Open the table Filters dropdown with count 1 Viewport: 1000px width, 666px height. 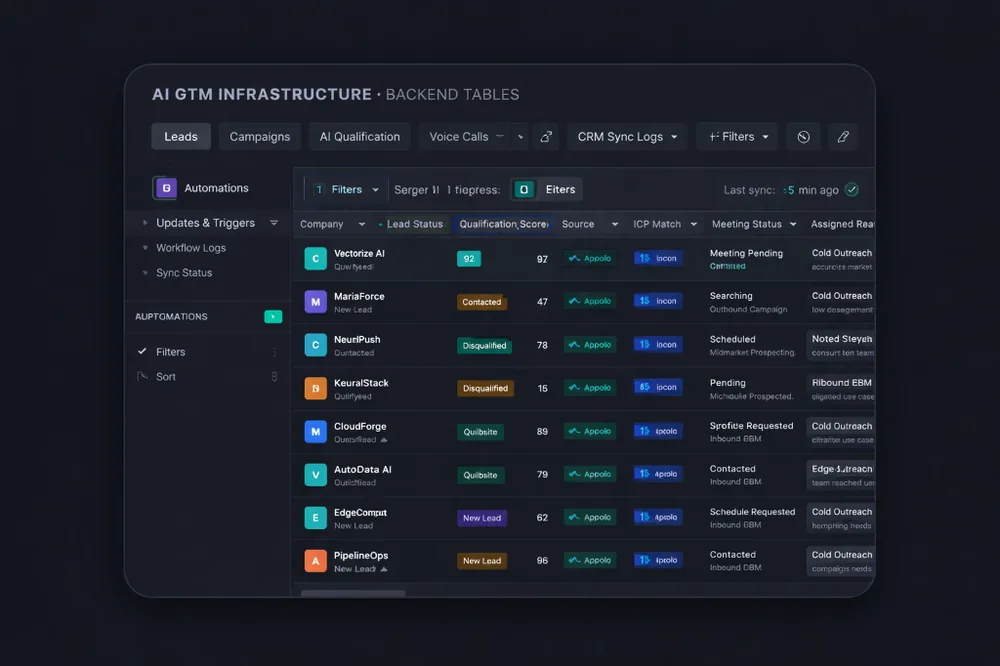347,189
